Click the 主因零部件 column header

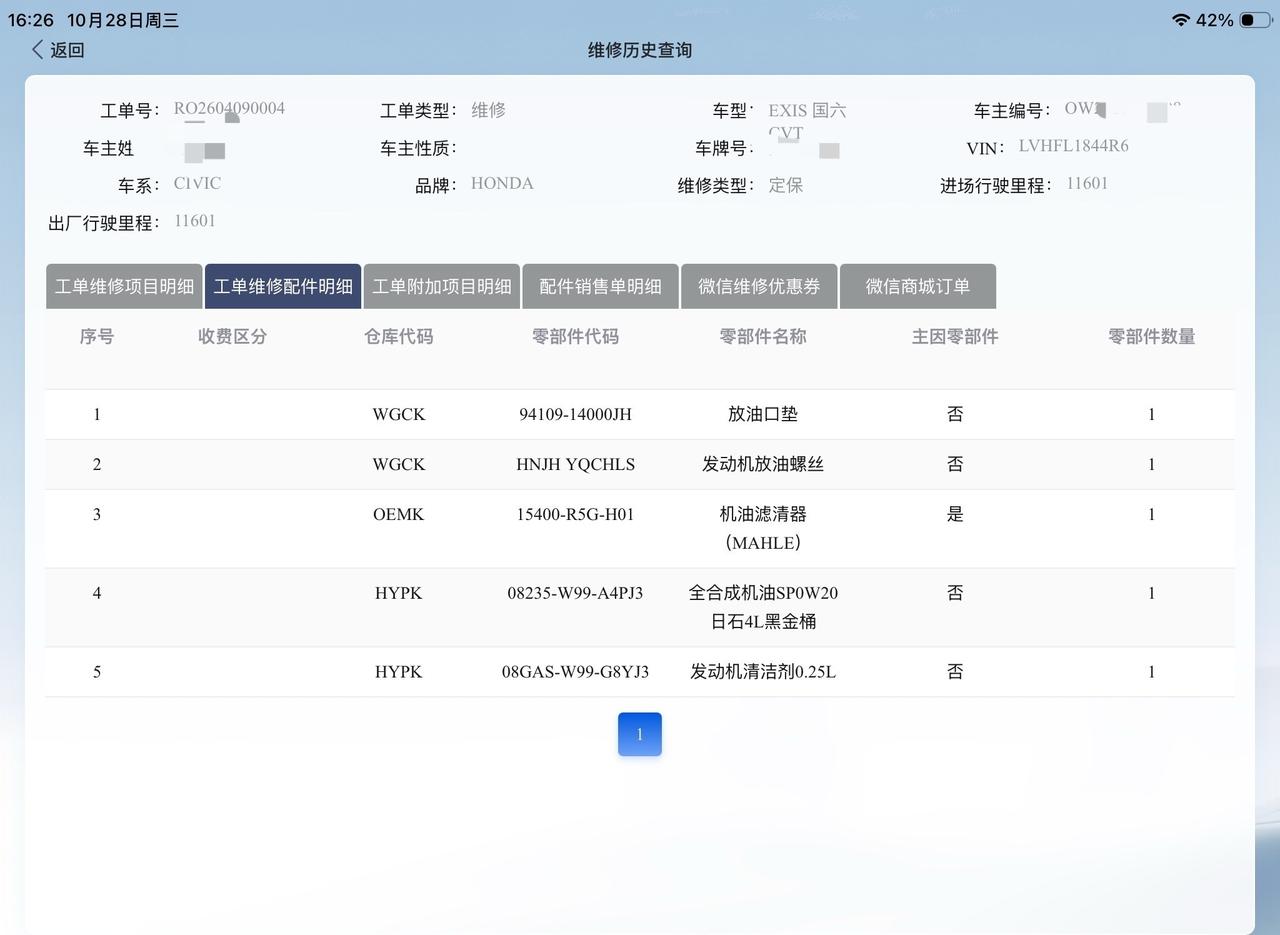coord(955,337)
